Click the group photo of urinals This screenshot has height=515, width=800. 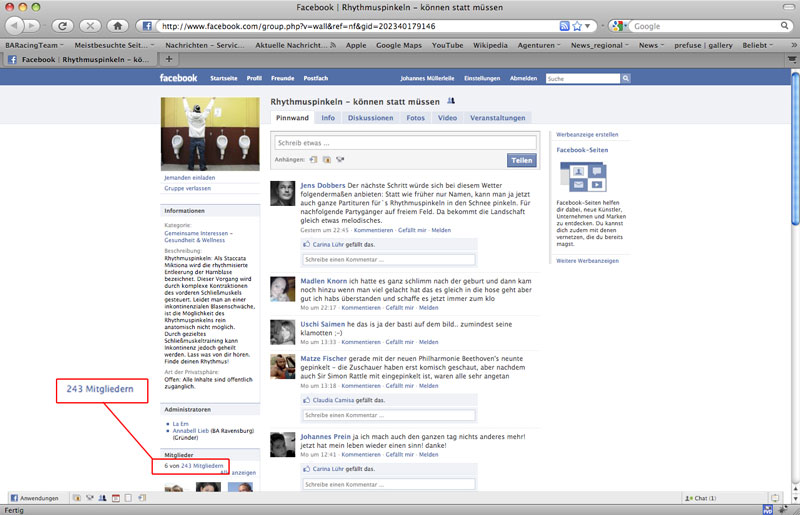click(x=210, y=134)
